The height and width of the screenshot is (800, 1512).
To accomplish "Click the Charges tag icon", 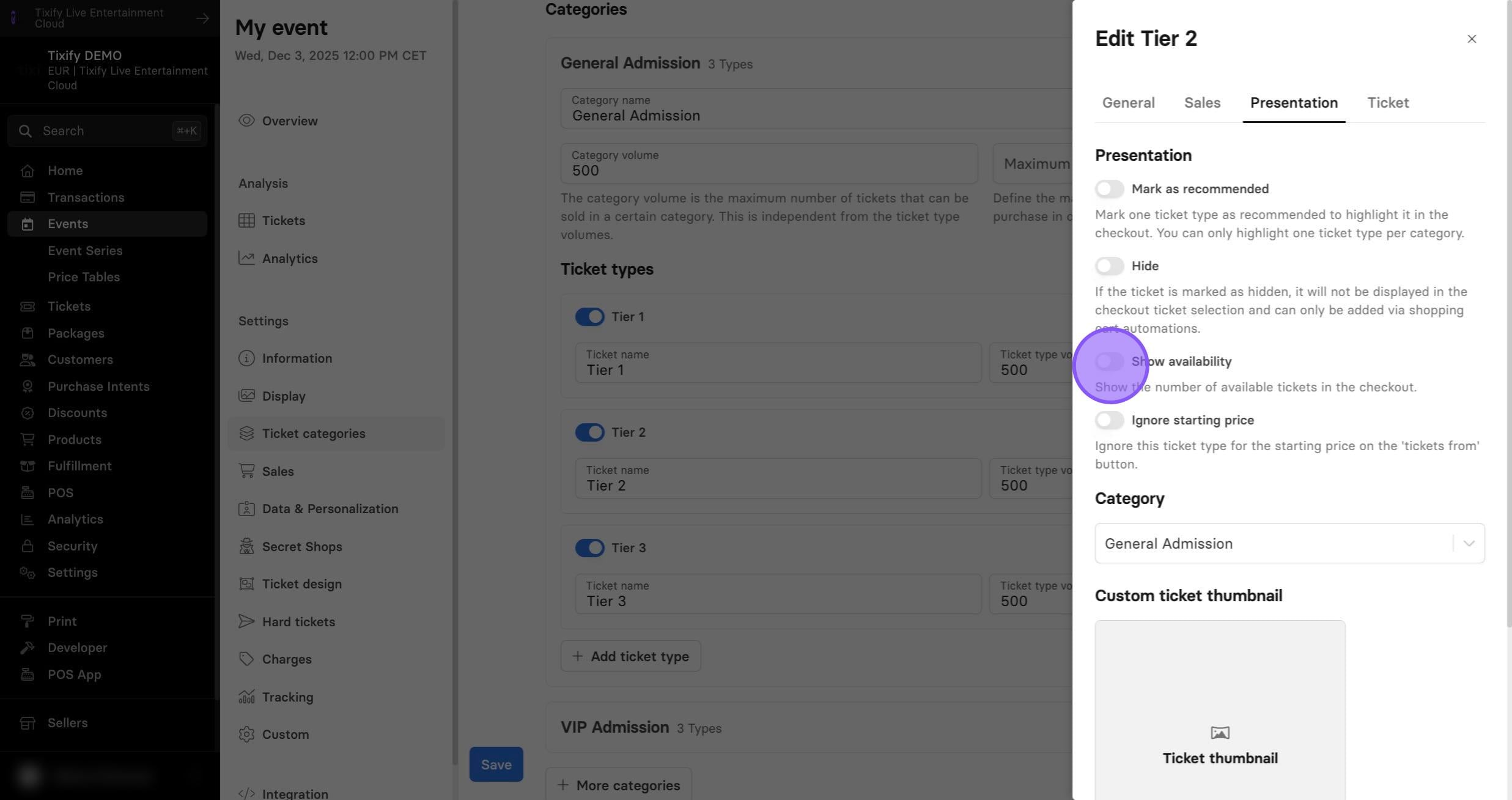I will point(246,659).
